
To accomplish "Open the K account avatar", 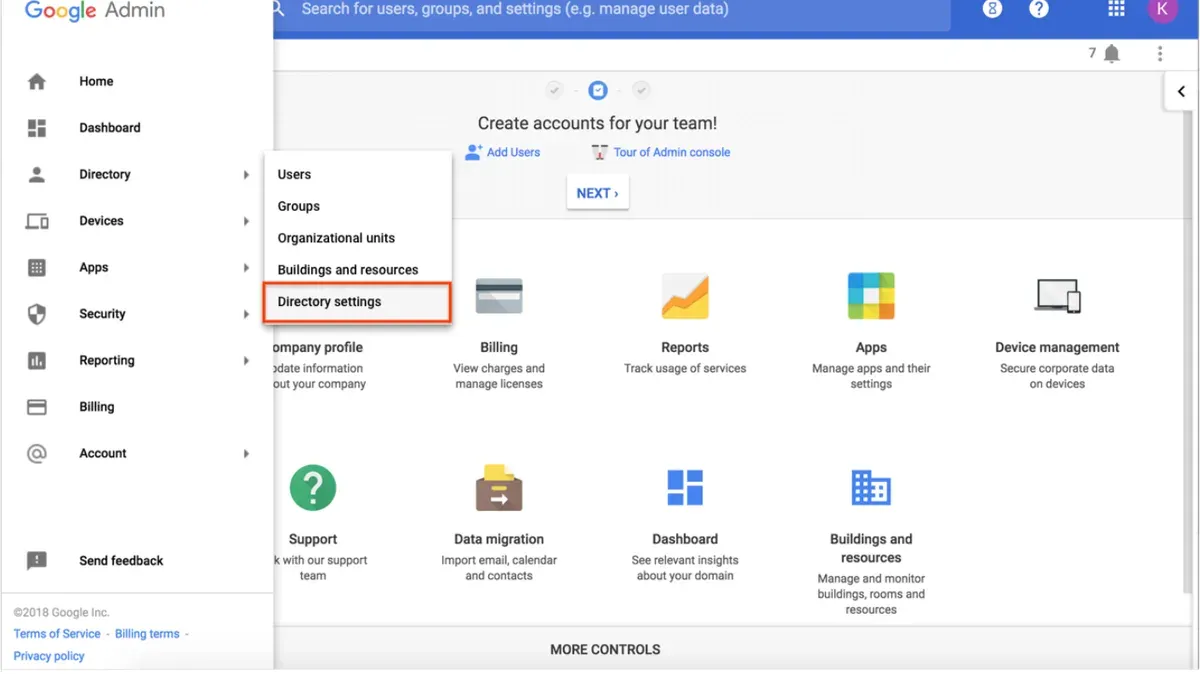I will tap(1162, 9).
